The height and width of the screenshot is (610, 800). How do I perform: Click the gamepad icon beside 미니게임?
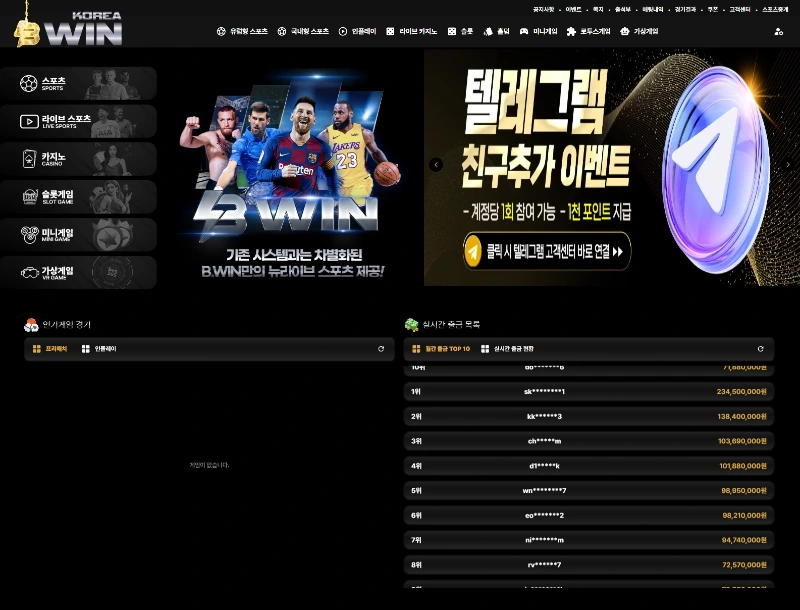pos(524,32)
